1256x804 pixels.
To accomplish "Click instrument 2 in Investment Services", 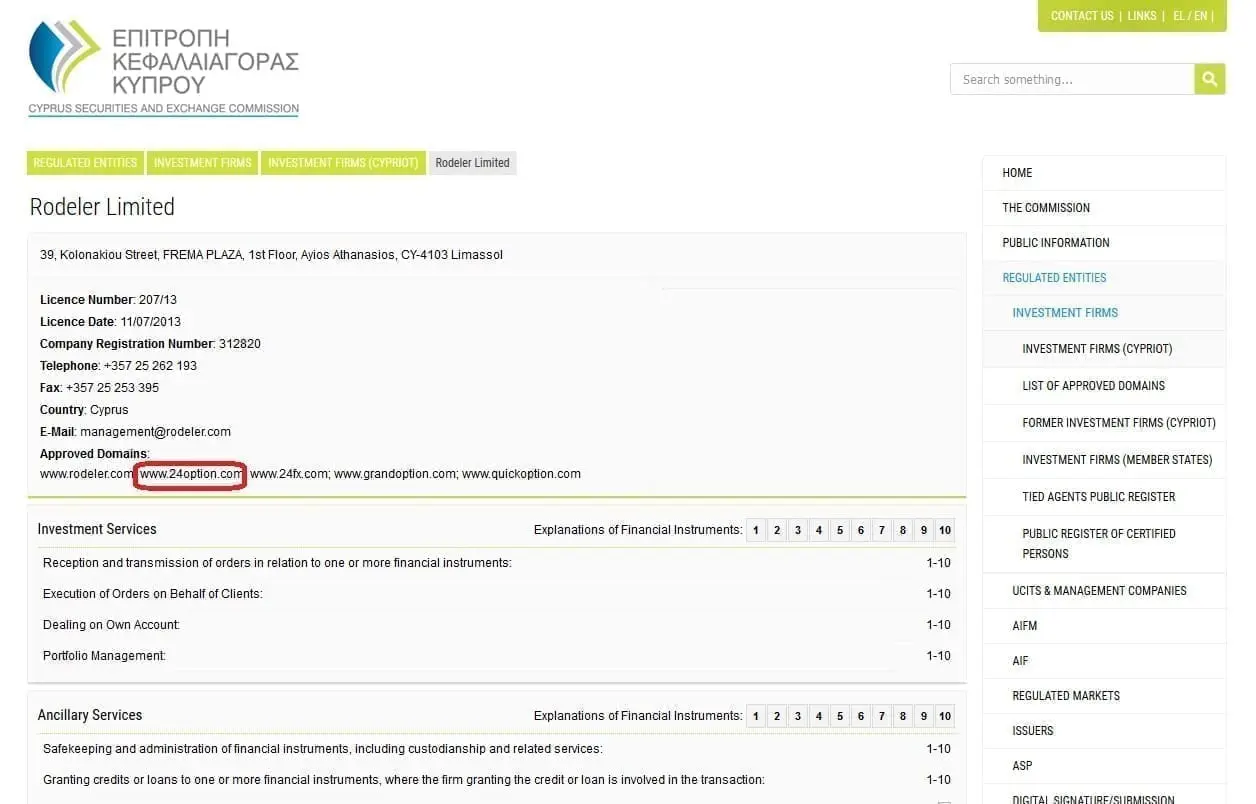I will [777, 531].
